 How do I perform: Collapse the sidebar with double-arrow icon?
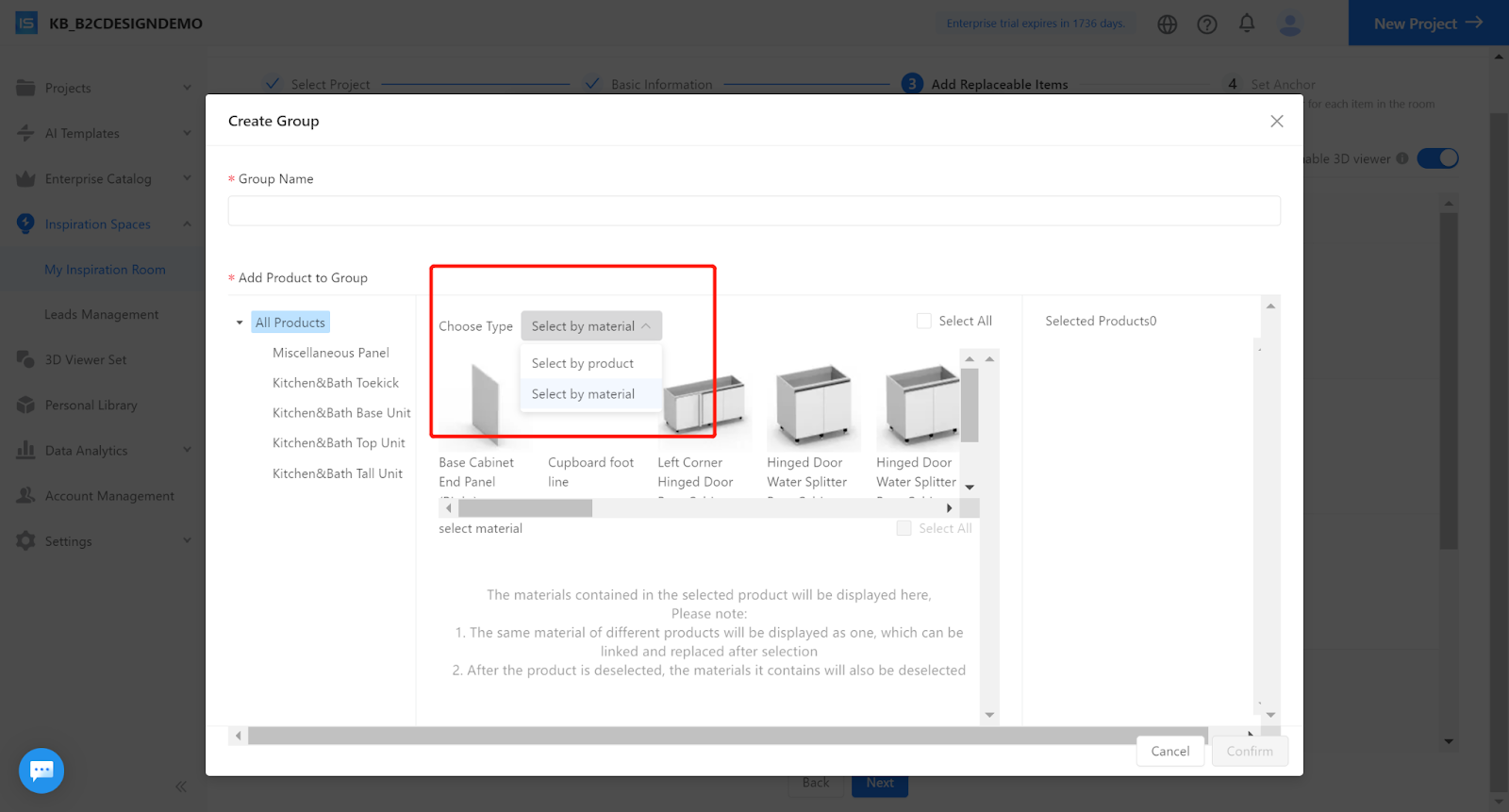point(180,787)
